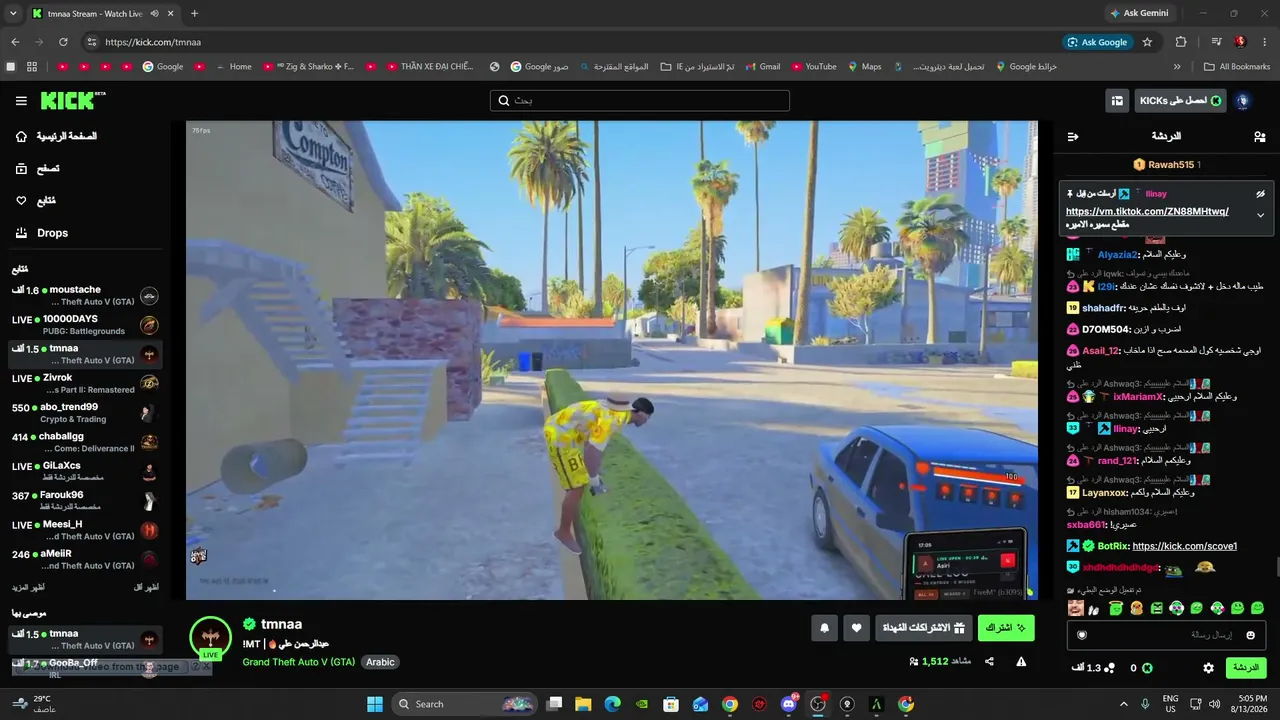The height and width of the screenshot is (720, 1280).
Task: Click the Ask Gemini button
Action: [1138, 13]
